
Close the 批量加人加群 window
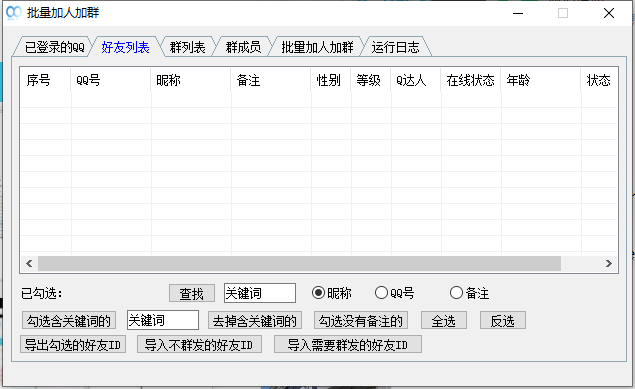(609, 13)
